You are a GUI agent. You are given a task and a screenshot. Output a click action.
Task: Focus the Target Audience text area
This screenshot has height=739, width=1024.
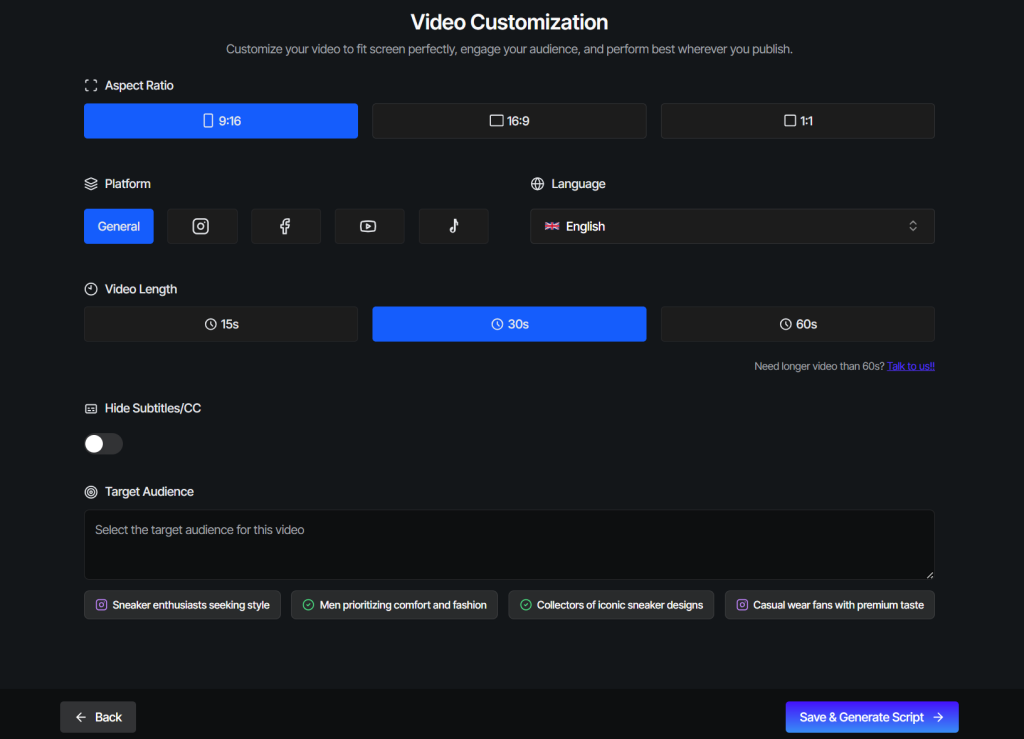tap(509, 544)
